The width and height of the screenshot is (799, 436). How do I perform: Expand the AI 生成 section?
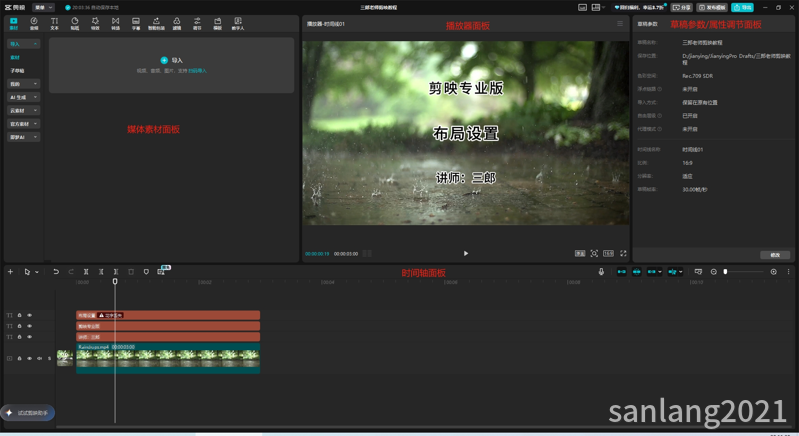pyautogui.click(x=23, y=97)
